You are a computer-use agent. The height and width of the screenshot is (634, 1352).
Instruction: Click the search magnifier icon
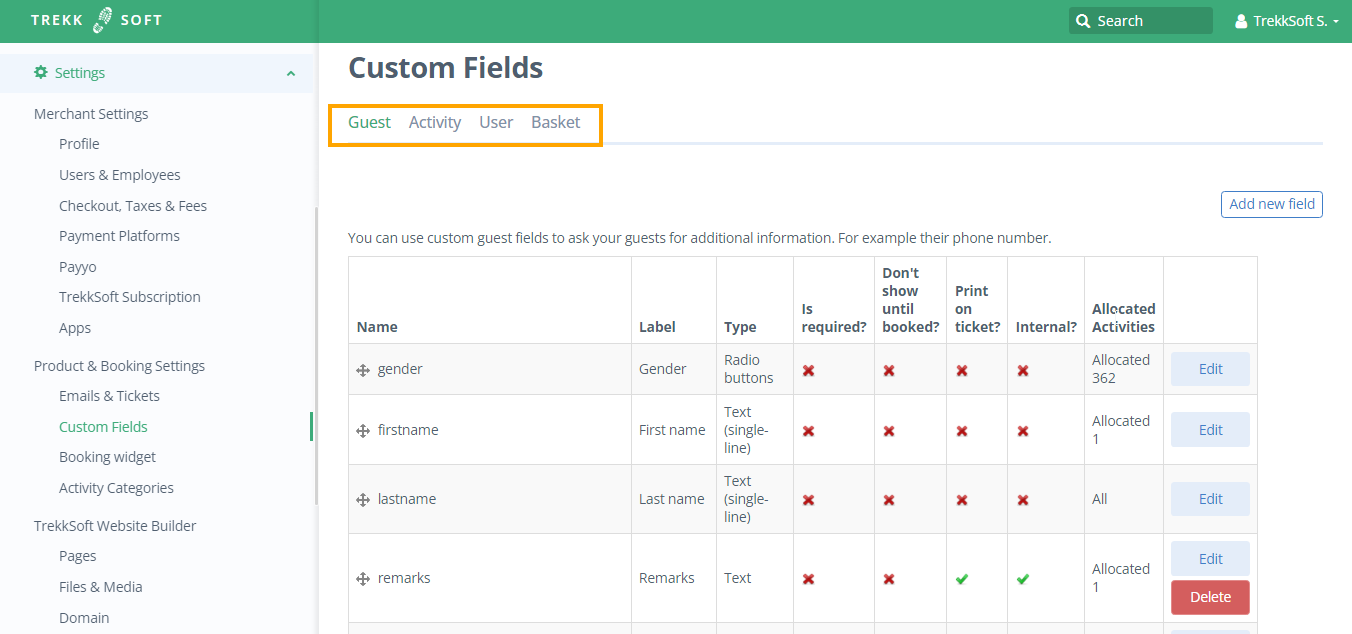(x=1083, y=21)
